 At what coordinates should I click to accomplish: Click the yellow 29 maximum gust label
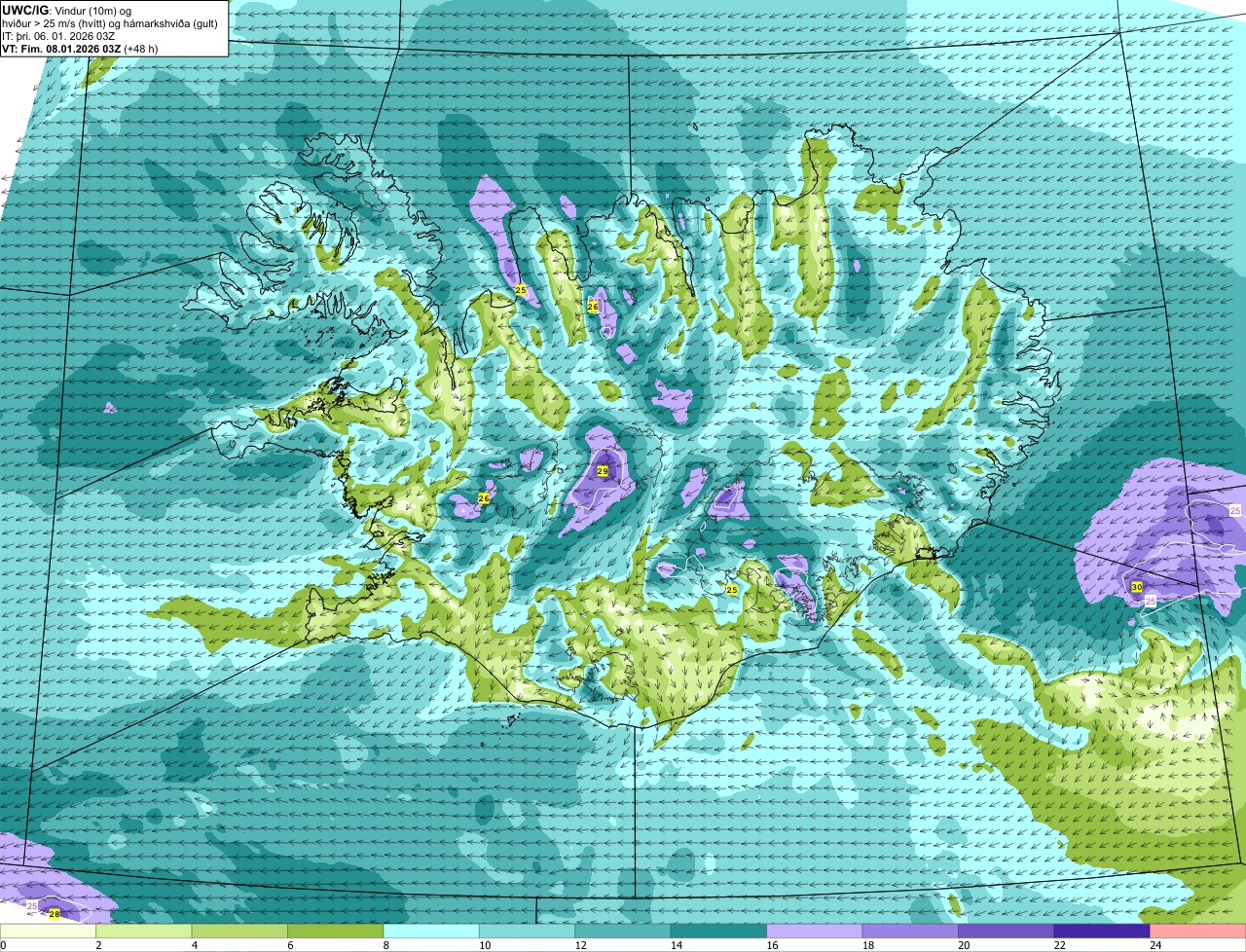tap(603, 471)
